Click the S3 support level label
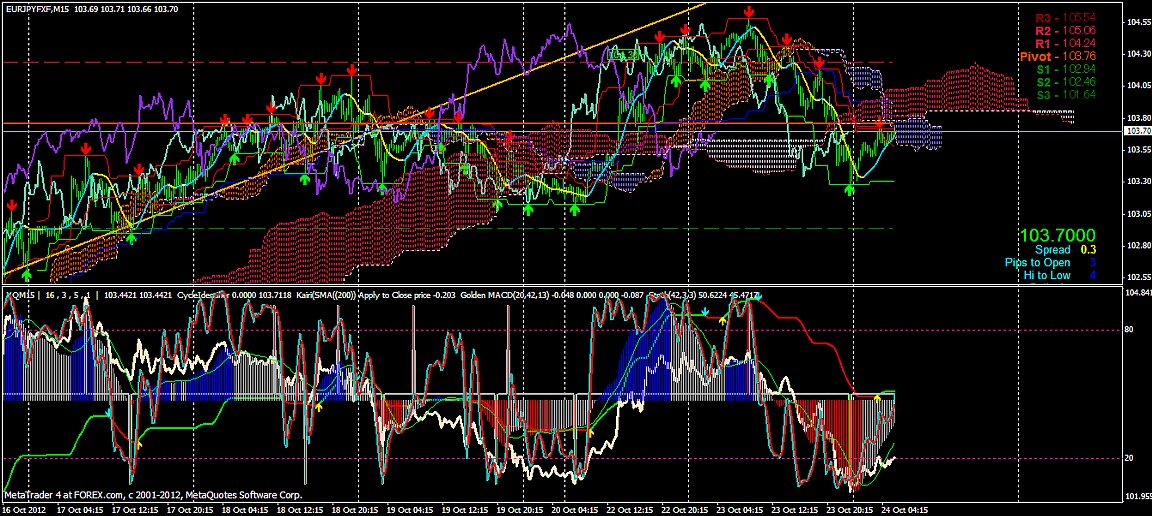The height and width of the screenshot is (516, 1152). [x=1065, y=95]
